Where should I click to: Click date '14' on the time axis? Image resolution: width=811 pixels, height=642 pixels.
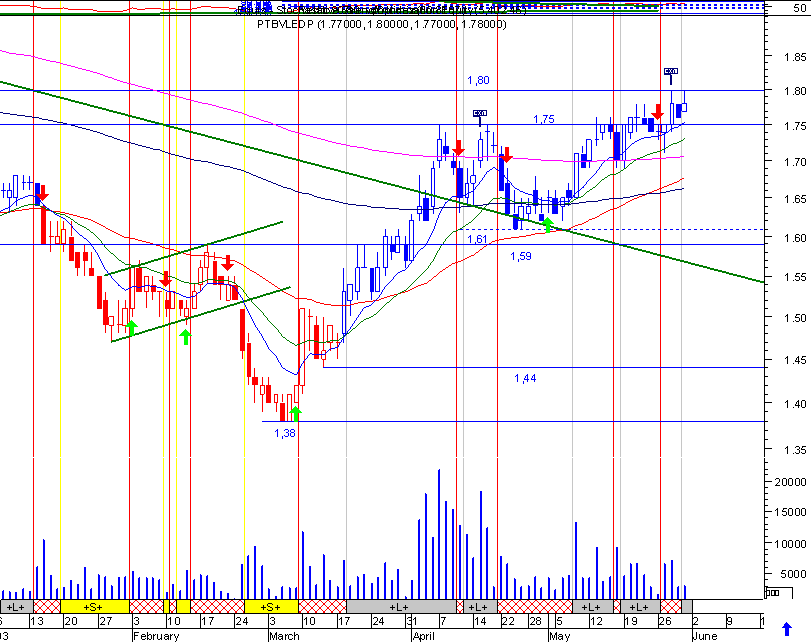click(x=480, y=621)
